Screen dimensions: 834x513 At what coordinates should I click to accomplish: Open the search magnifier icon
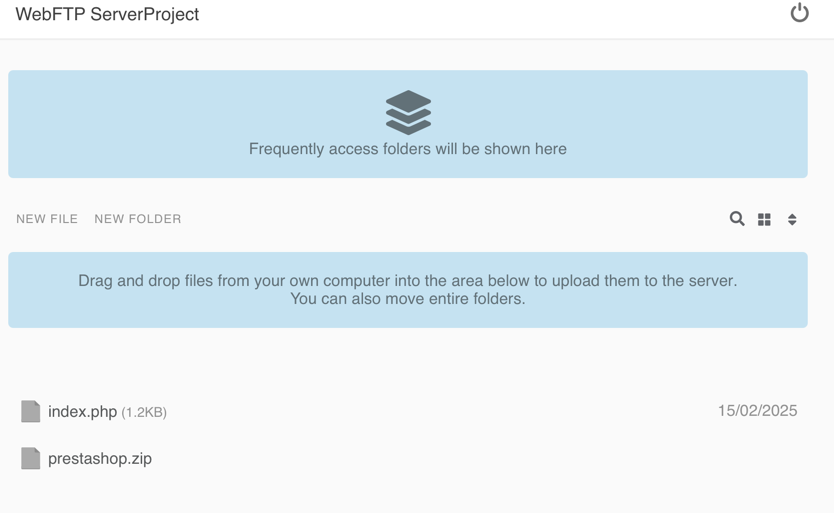[x=737, y=218]
